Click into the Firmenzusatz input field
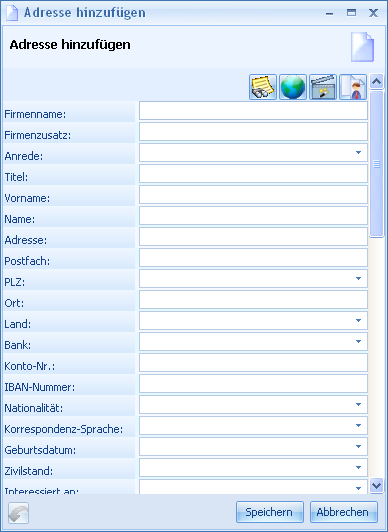 pos(253,132)
